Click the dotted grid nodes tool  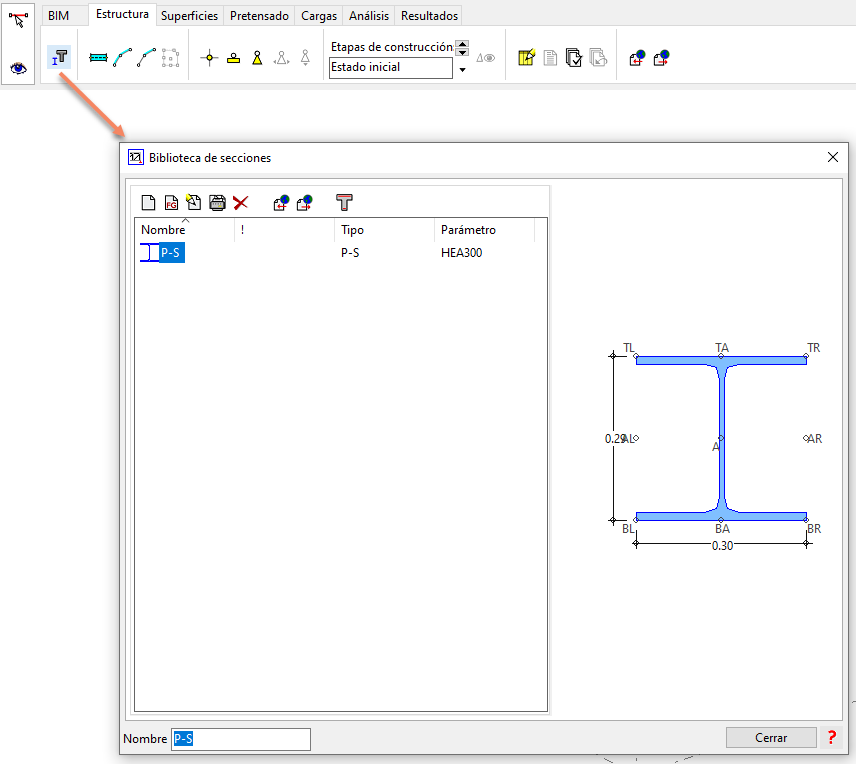tap(170, 58)
